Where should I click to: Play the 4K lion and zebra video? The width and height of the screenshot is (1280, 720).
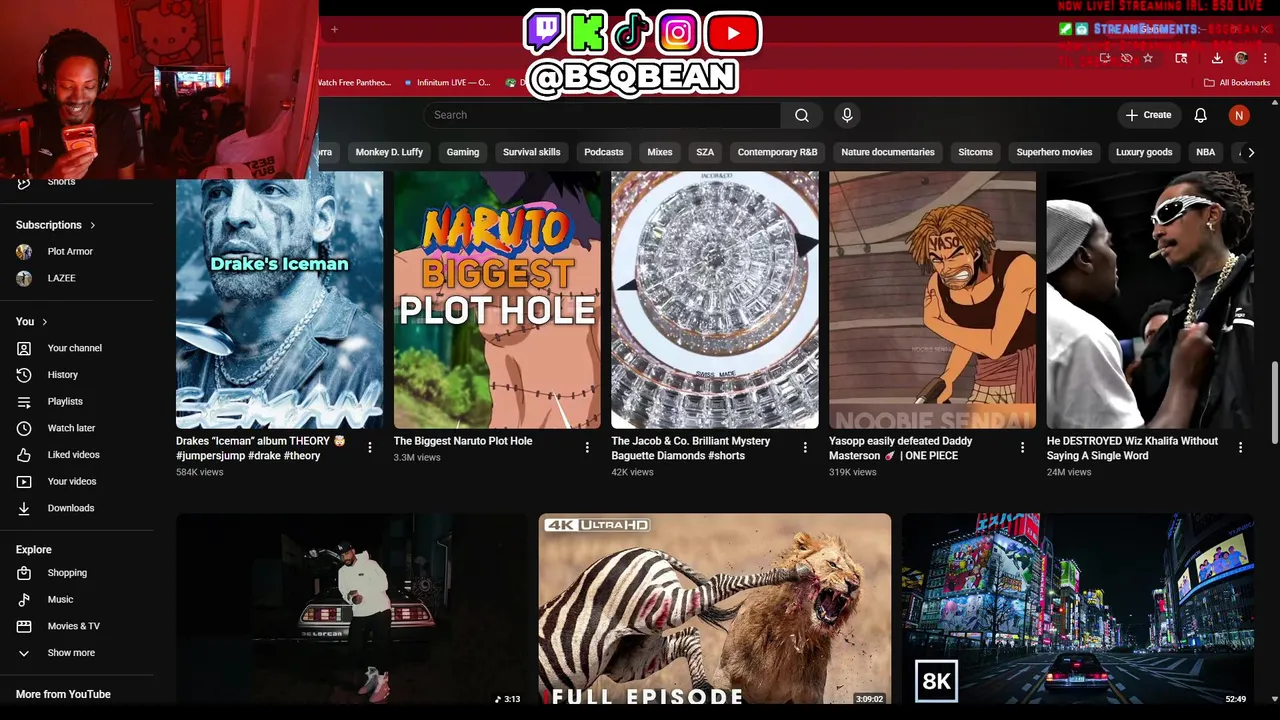tap(715, 609)
